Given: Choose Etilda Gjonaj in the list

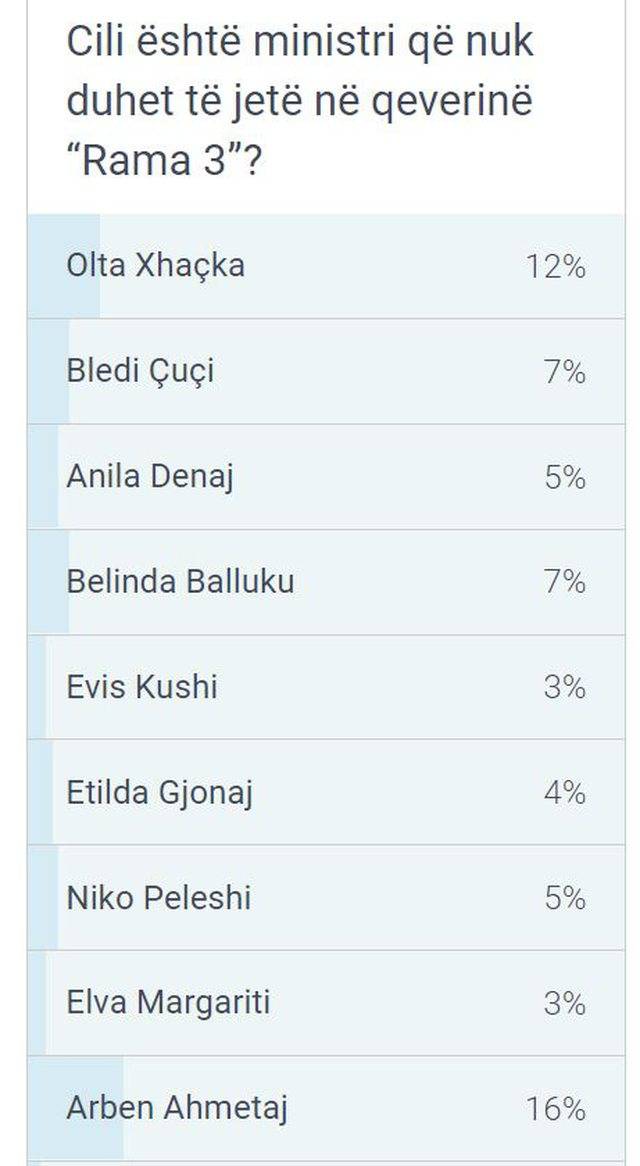Looking at the screenshot, I should pos(326,792).
